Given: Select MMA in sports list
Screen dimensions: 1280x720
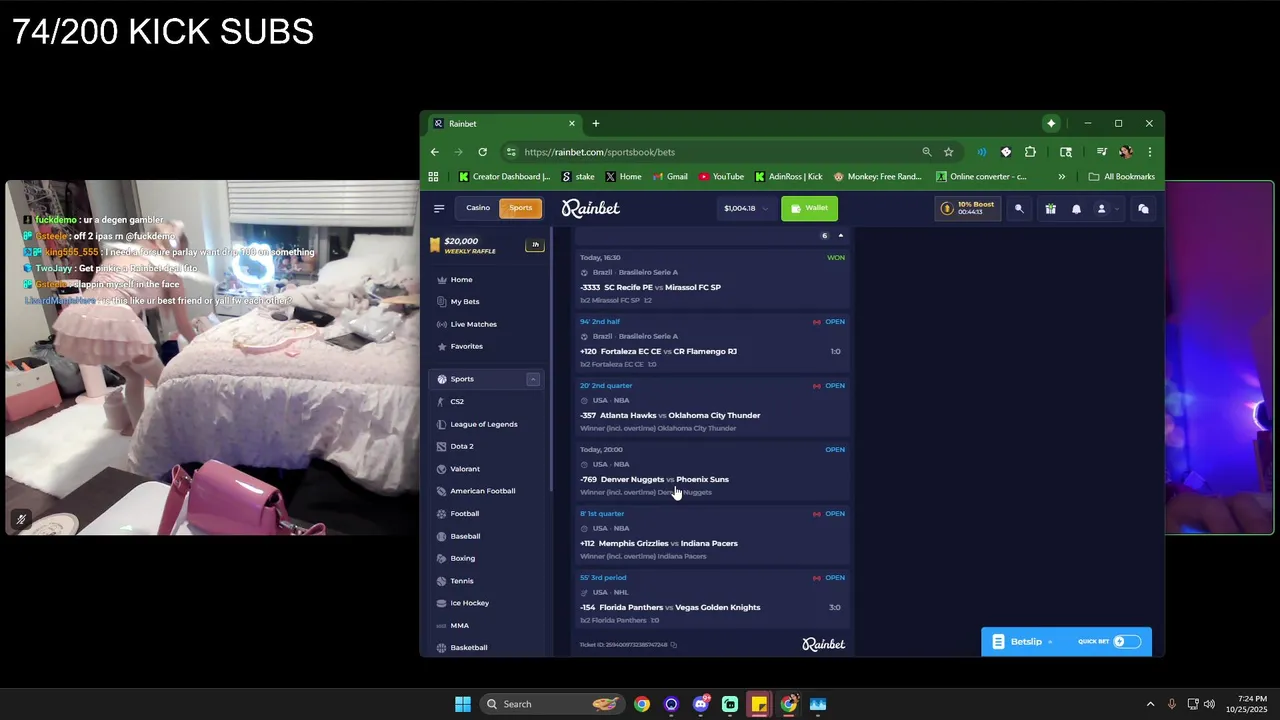Looking at the screenshot, I should 459,625.
